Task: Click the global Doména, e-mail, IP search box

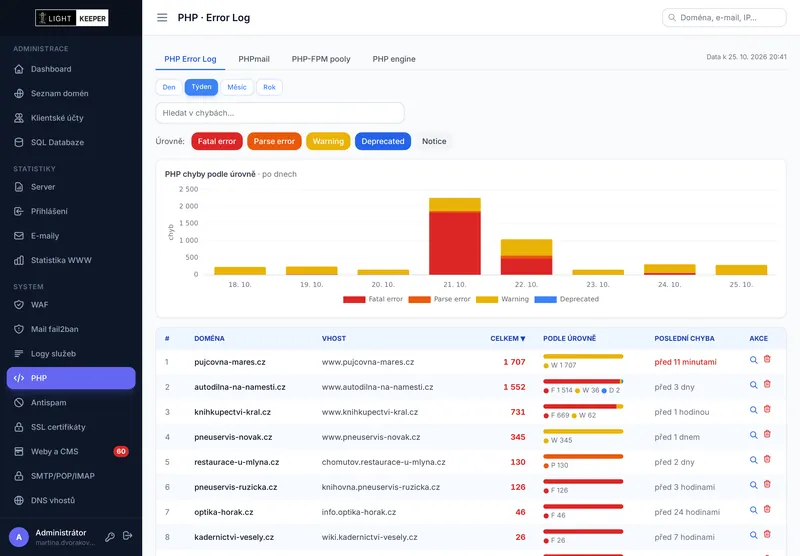Action: [724, 18]
